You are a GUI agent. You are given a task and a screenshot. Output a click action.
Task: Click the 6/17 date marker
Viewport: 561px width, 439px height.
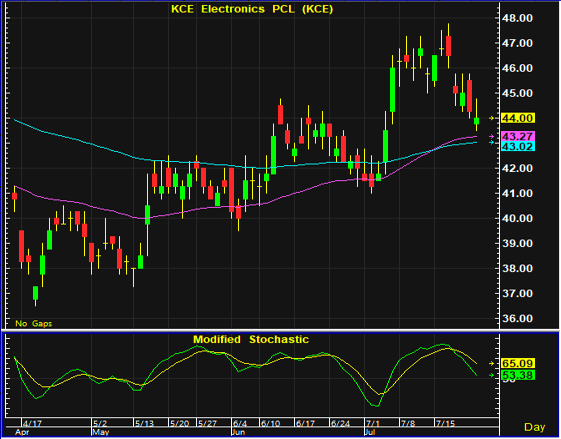tap(305, 423)
